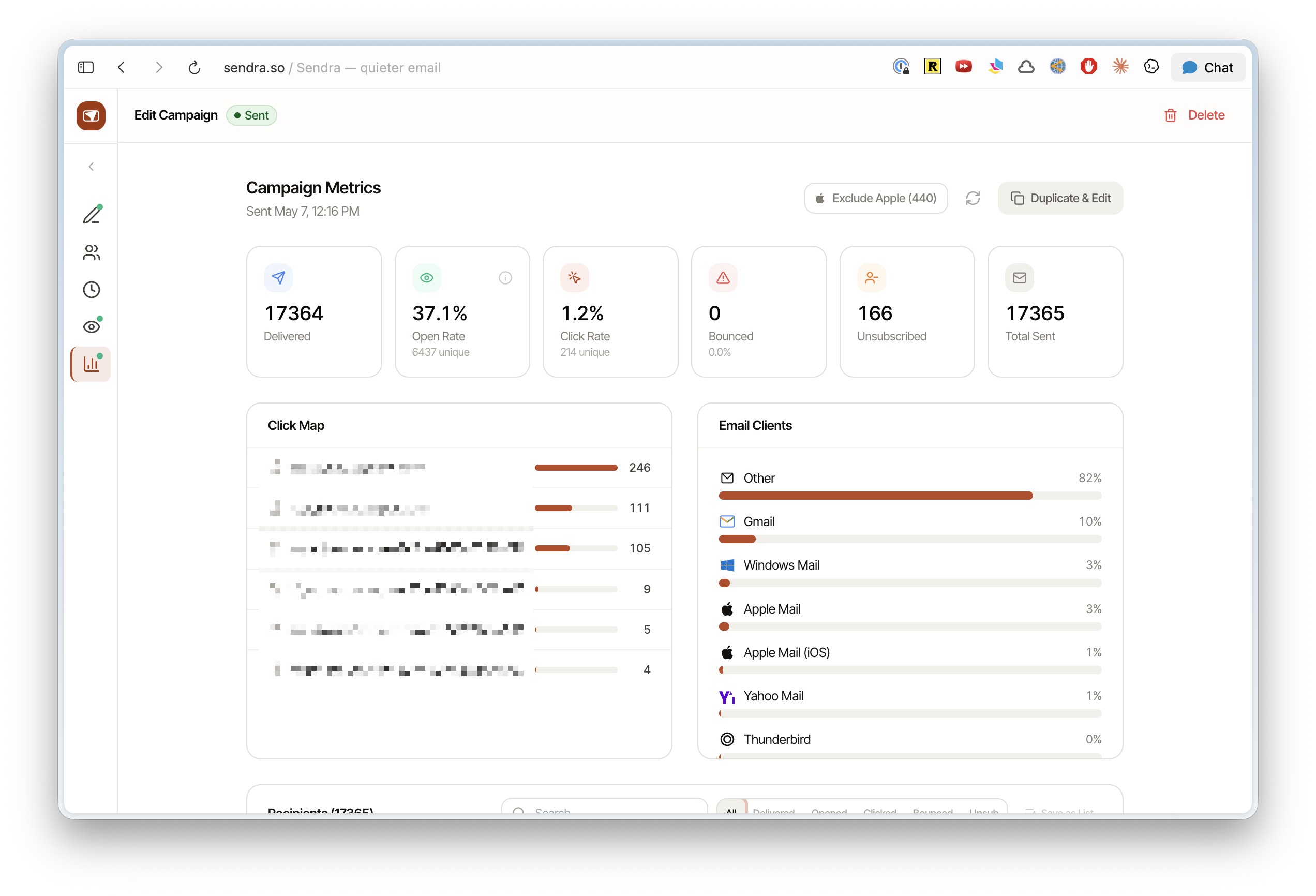Click the orange starburst extension icon
The height and width of the screenshot is (896, 1316).
tap(1119, 67)
